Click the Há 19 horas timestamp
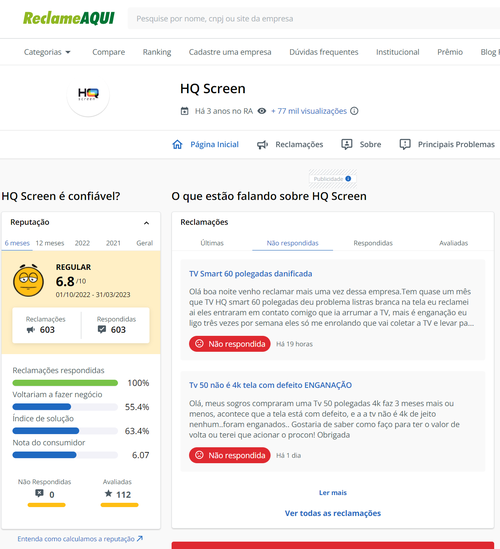The image size is (500, 549). click(294, 344)
